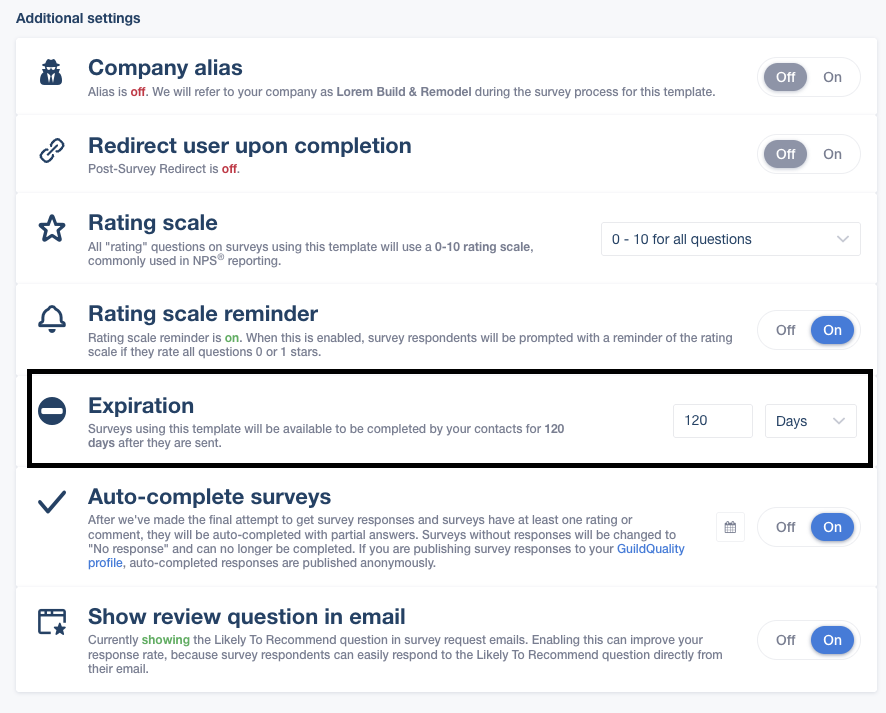Click chevron arrow of rating scale select
The width and height of the screenshot is (886, 713).
pyautogui.click(x=842, y=239)
